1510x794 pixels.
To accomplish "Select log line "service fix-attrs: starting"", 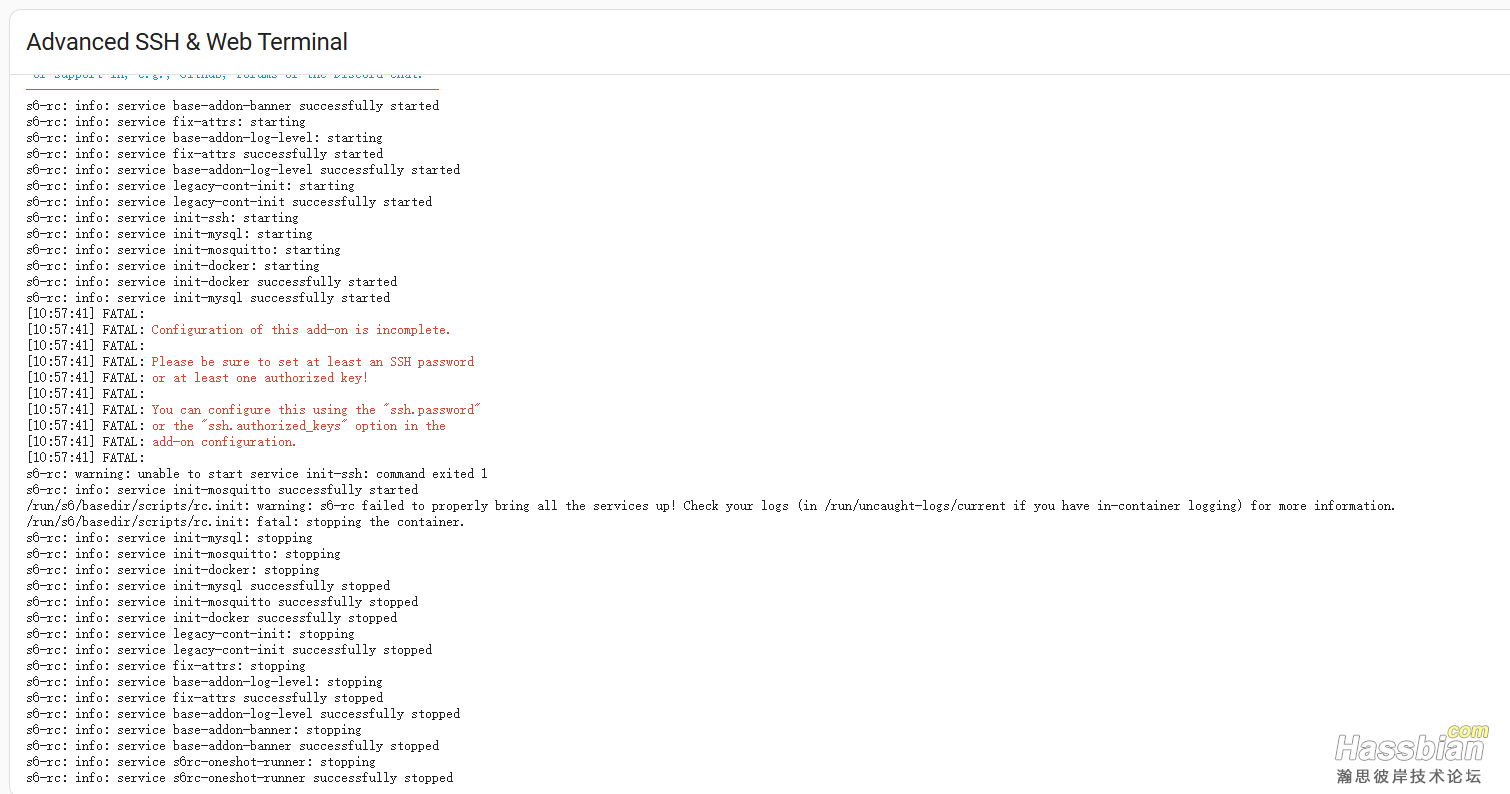I will point(166,122).
